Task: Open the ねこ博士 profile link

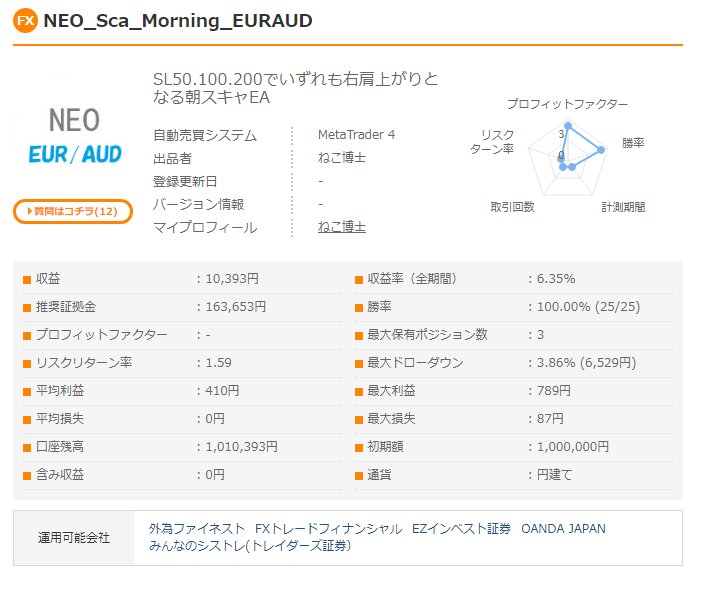Action: 341,227
